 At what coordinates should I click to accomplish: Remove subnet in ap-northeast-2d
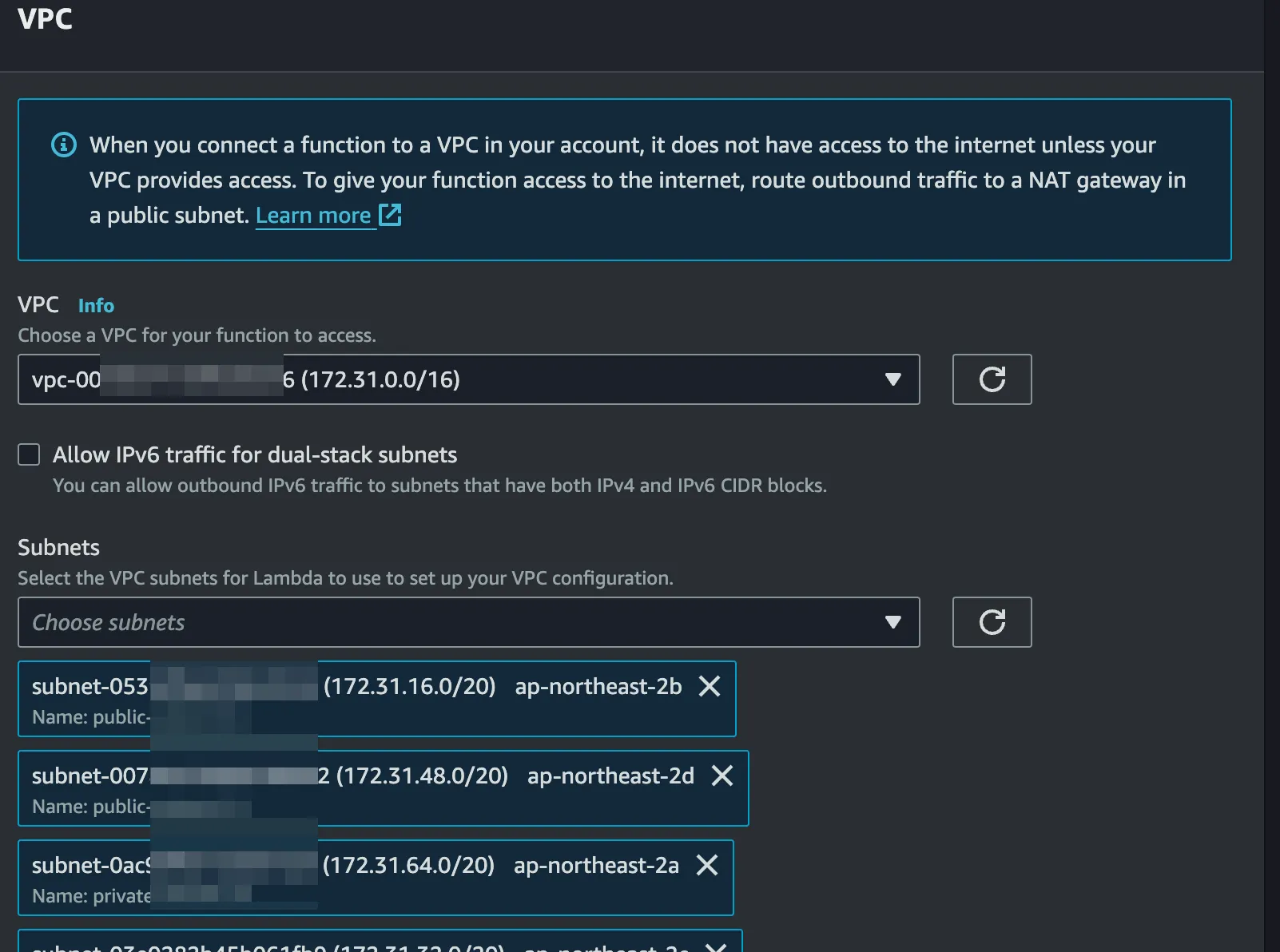(x=722, y=775)
